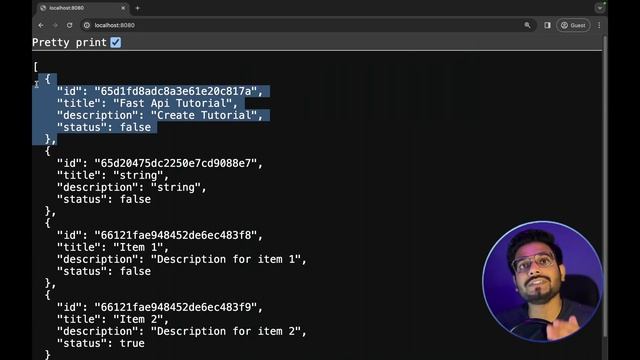Click "Description for item 2" text
Viewport: 640px width, 360px height.
[226, 331]
